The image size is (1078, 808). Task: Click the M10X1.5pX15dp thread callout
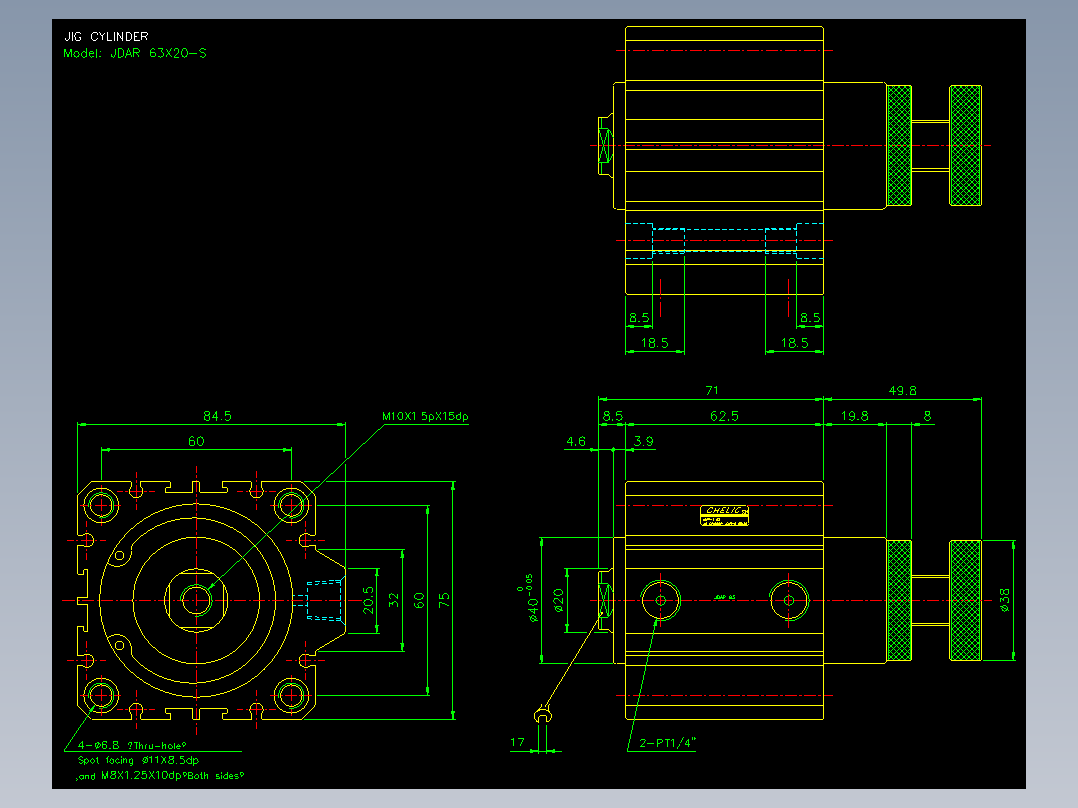pos(425,416)
